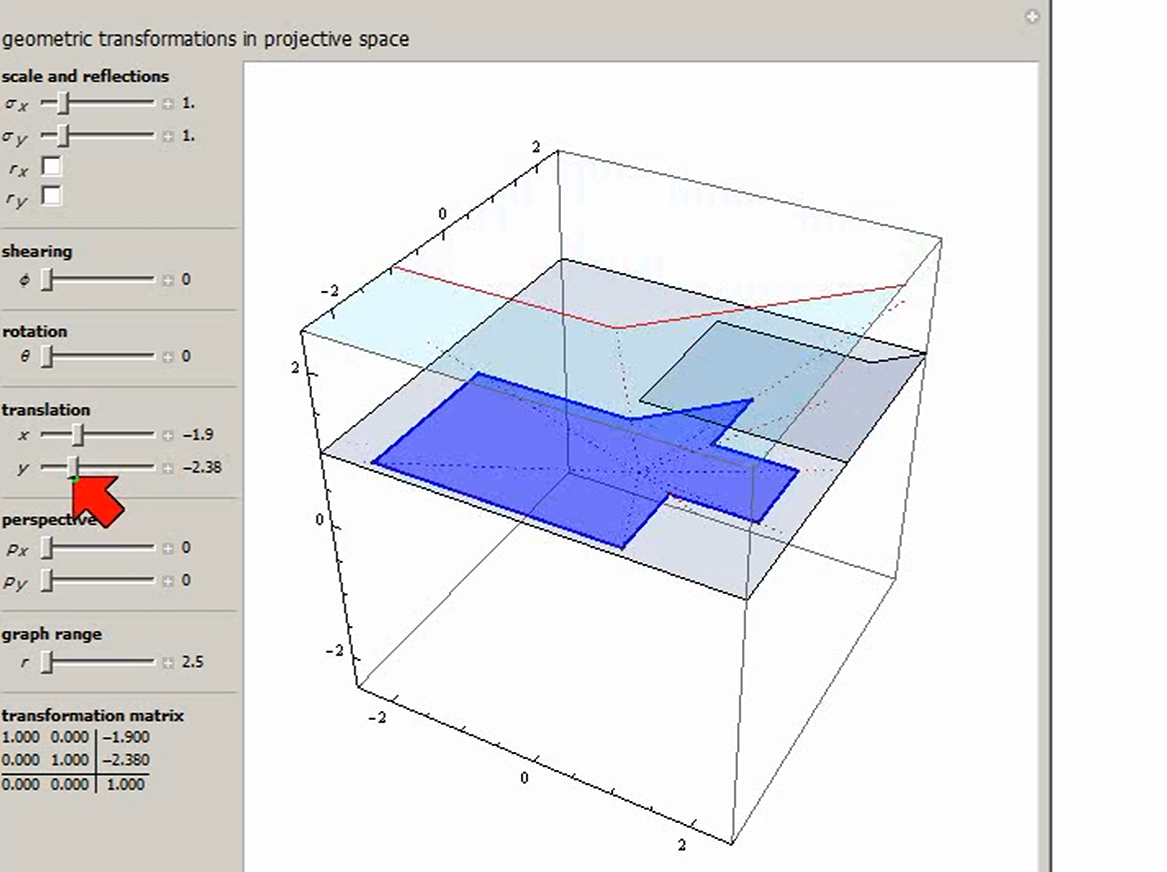Click the translation x plus icon
Image resolution: width=1167 pixels, height=872 pixels.
pos(168,435)
